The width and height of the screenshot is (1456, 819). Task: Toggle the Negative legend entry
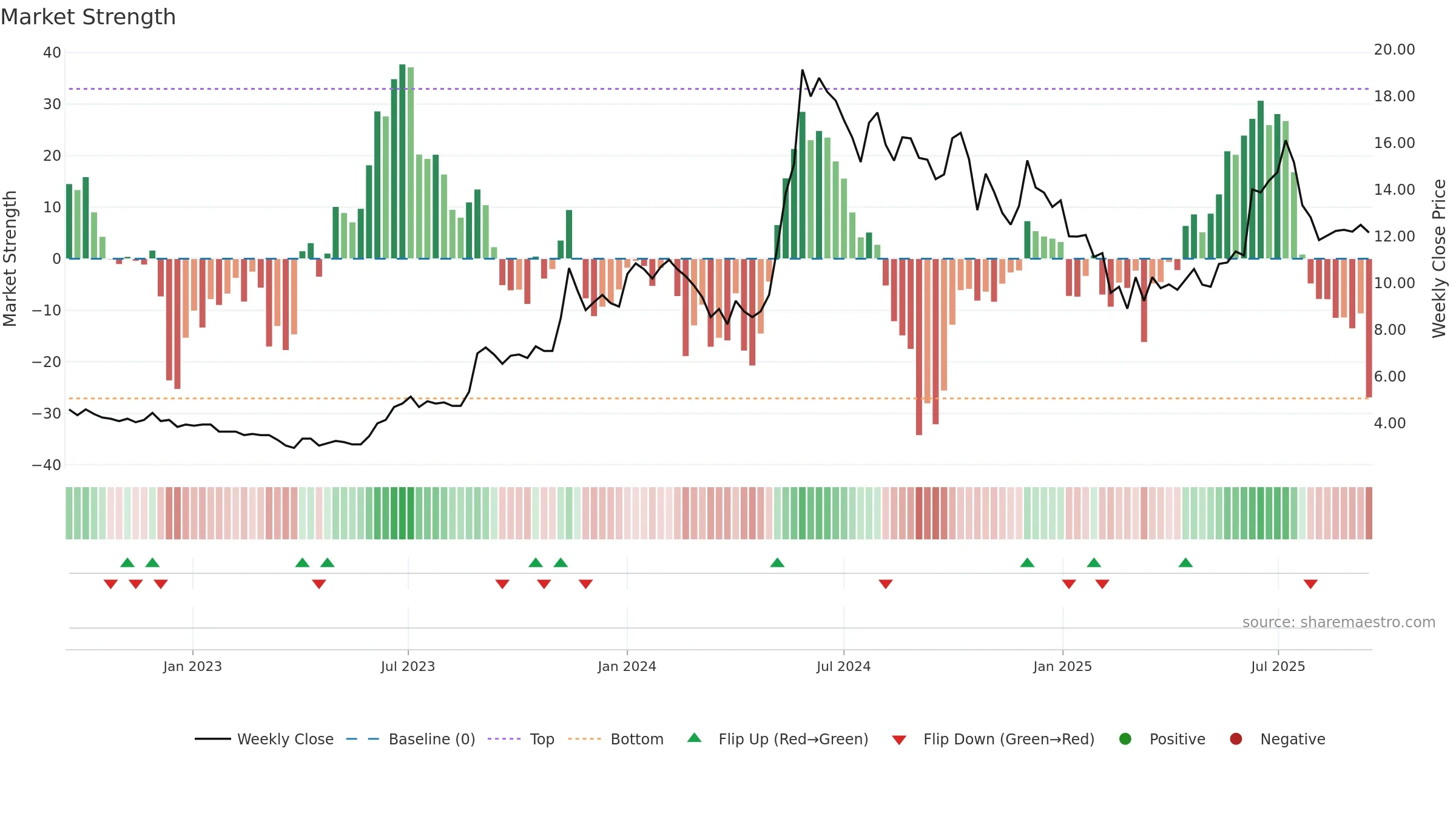pos(1277,739)
